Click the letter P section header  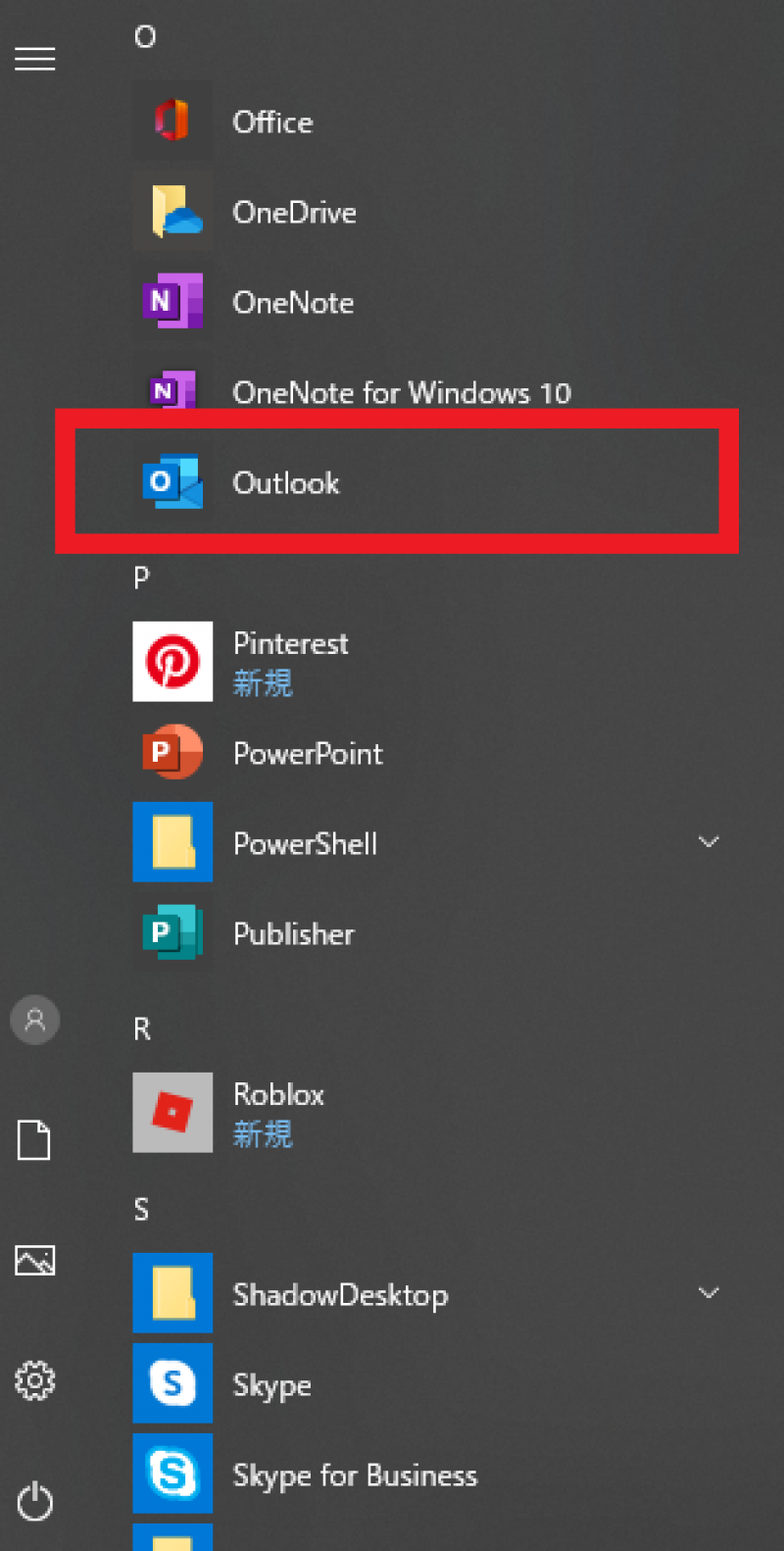(x=142, y=577)
